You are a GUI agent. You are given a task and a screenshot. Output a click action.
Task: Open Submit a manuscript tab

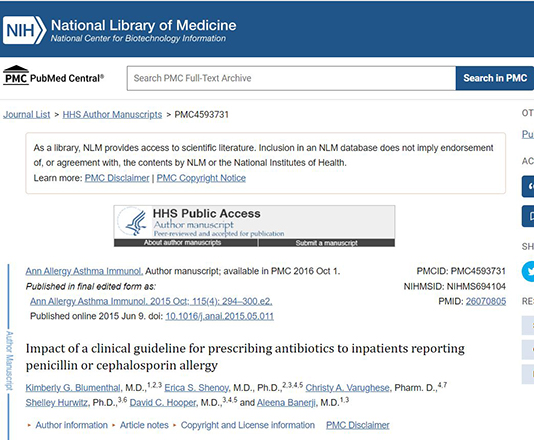pos(327,242)
